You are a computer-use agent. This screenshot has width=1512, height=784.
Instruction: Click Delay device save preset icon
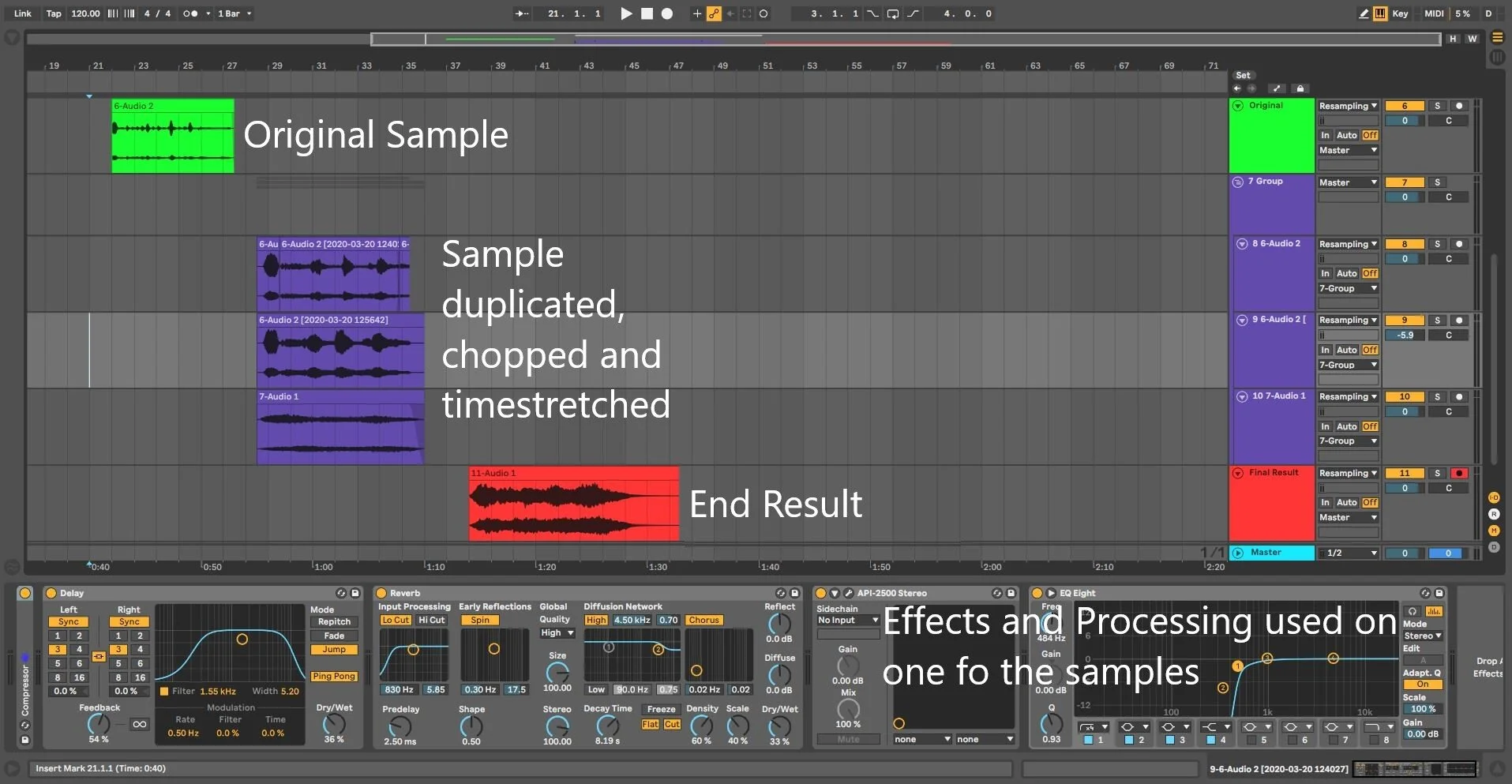click(355, 593)
